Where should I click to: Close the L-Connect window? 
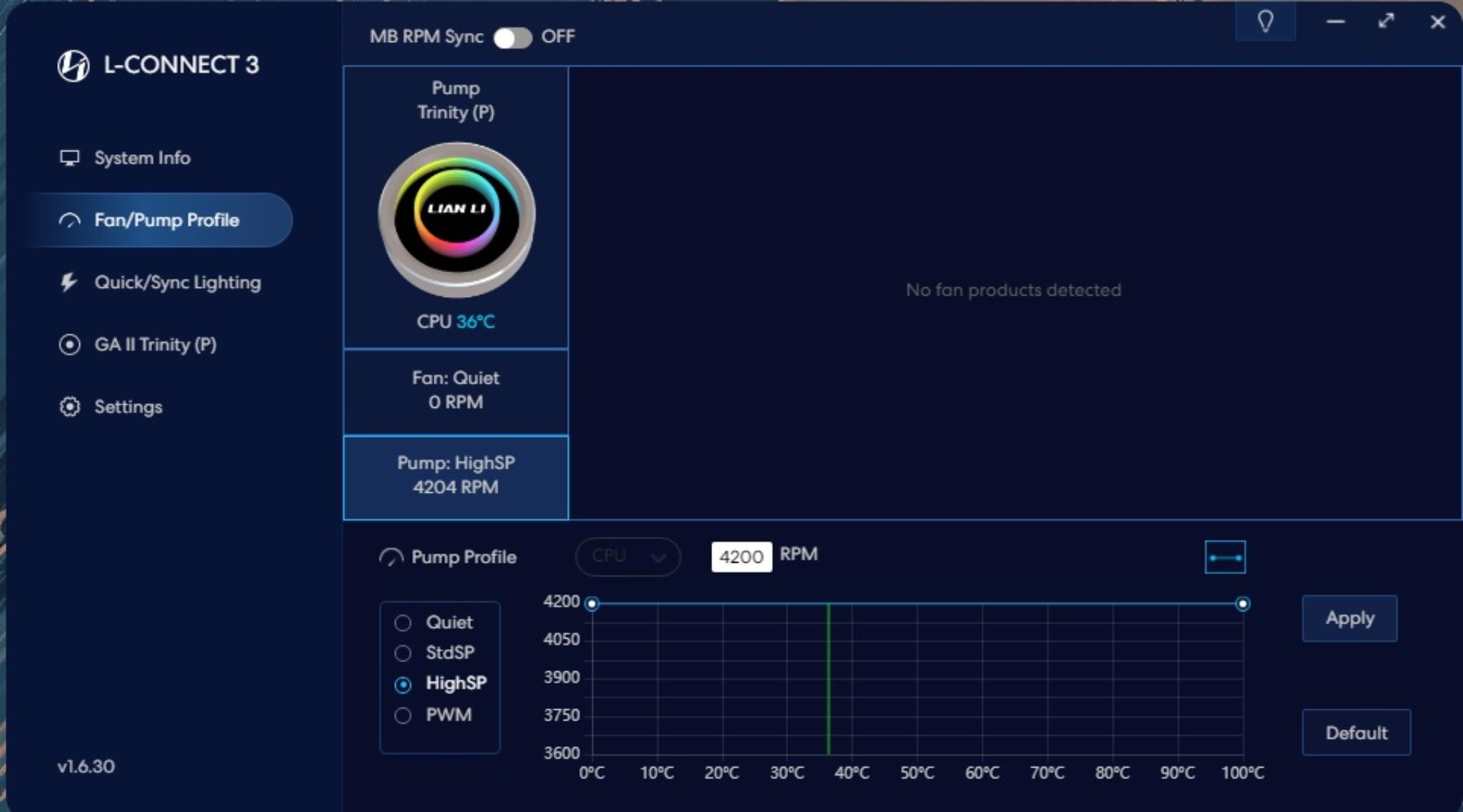tap(1438, 22)
